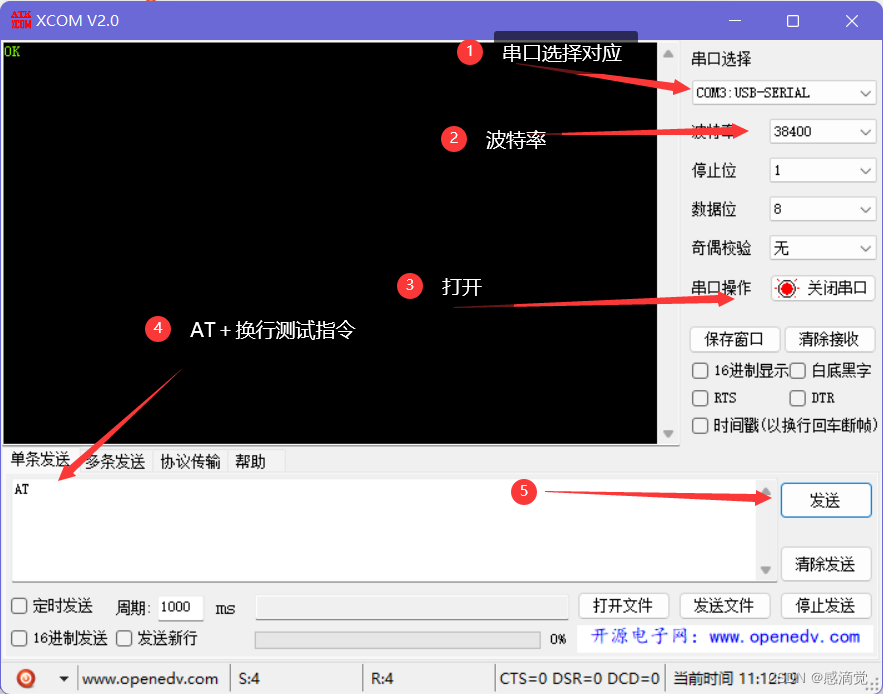Viewport: 883px width, 694px height.
Task: Click www.openedv.com in the status bar
Action: 150,678
